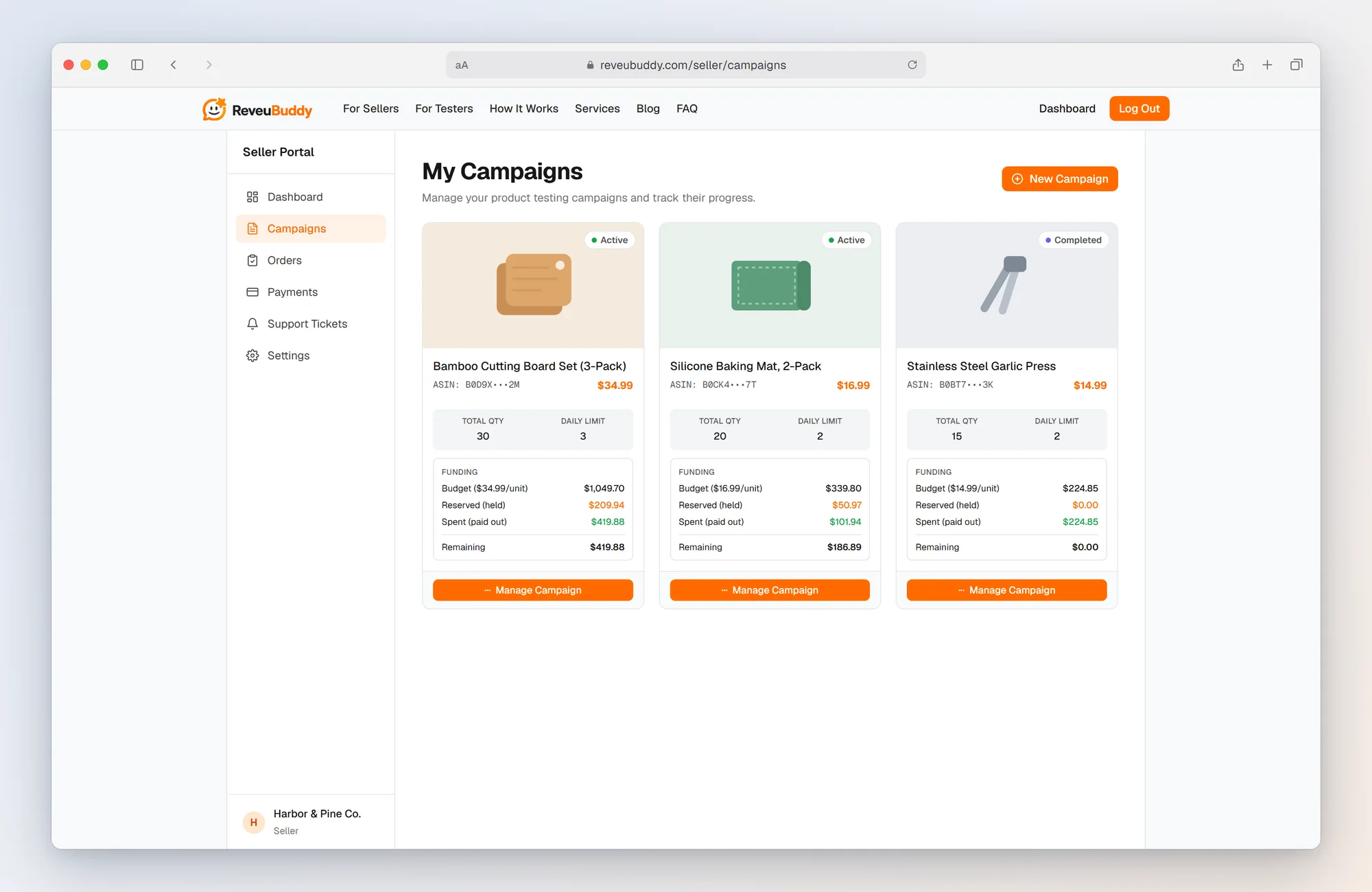
Task: Open the Blog nav link
Action: click(x=648, y=108)
